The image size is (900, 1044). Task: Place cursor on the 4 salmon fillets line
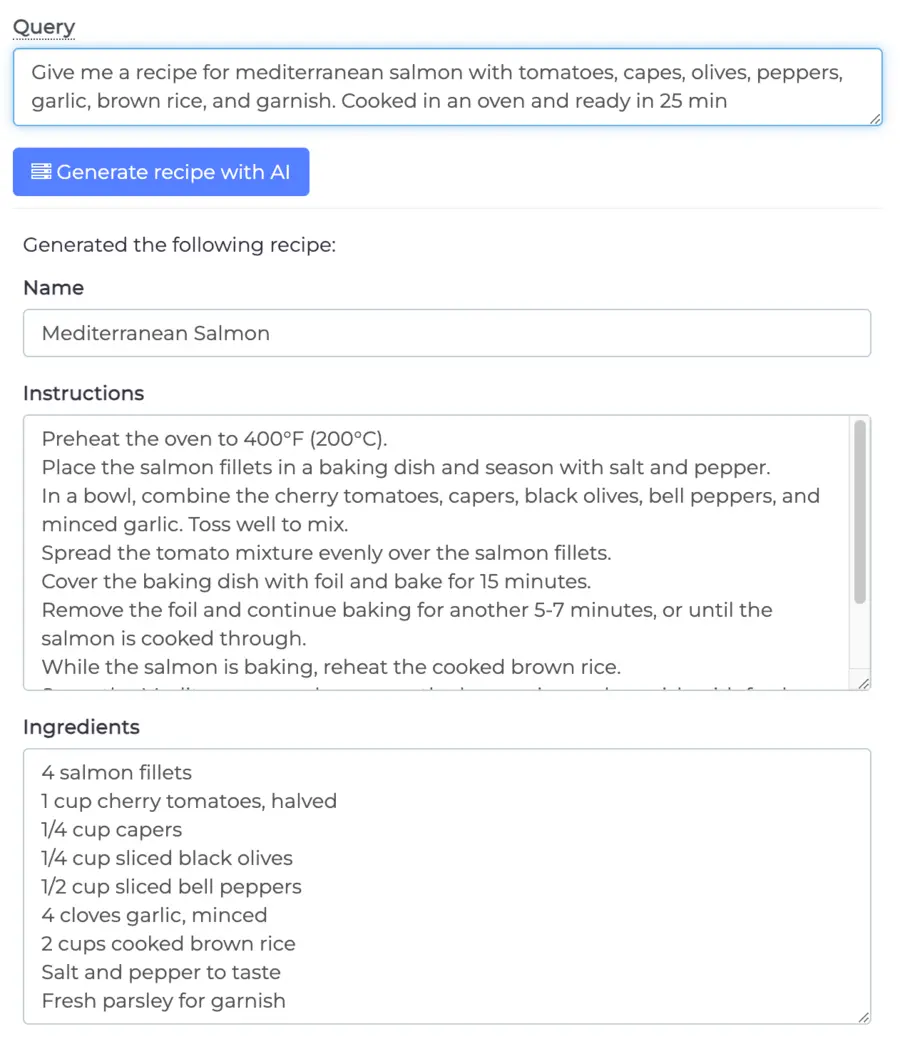click(x=116, y=772)
